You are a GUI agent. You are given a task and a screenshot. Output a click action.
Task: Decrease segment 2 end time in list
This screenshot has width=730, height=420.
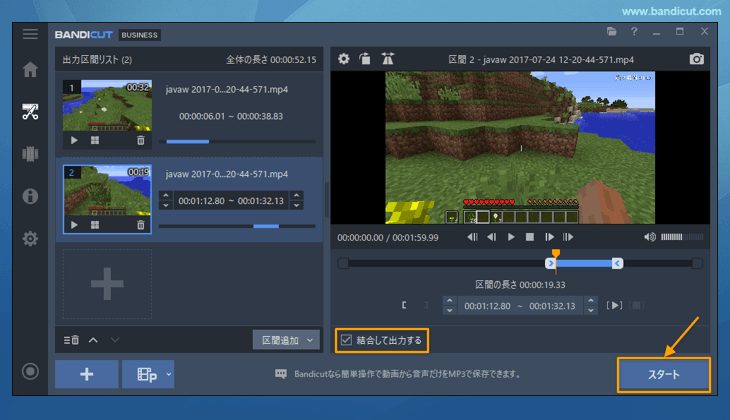(297, 205)
